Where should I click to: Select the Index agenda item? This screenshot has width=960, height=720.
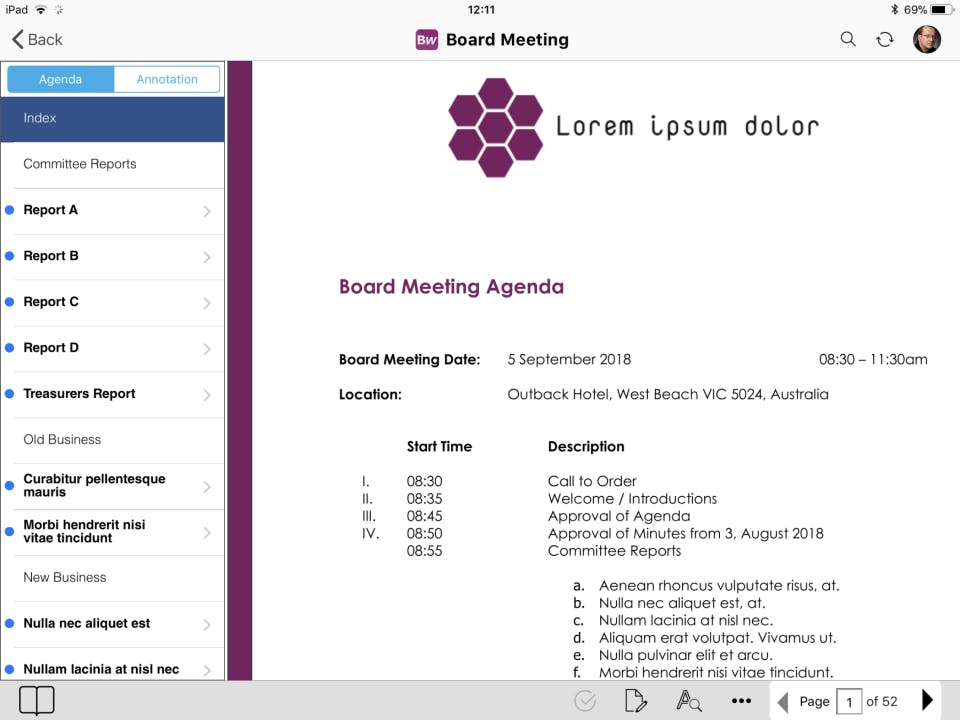click(x=113, y=119)
